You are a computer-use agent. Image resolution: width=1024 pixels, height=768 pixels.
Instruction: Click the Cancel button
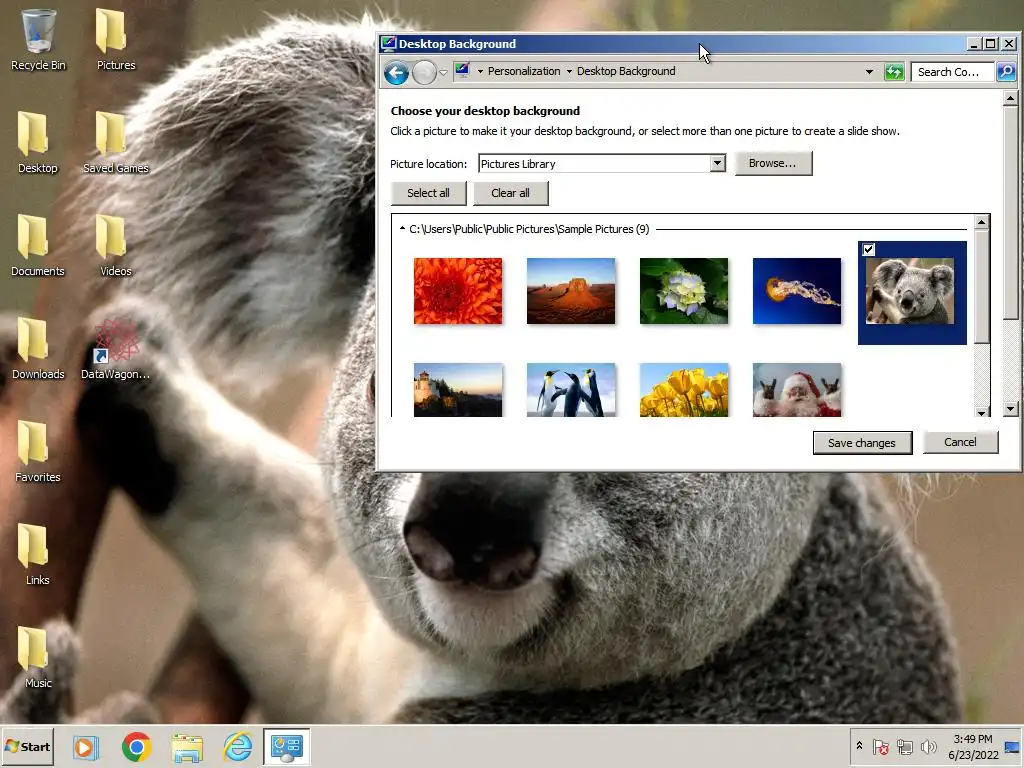point(960,442)
